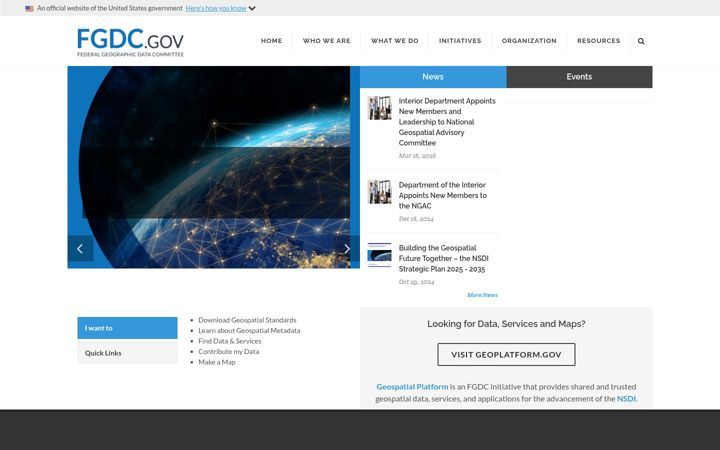720x450 pixels.
Task: Click Find Data & Services link
Action: 230,341
